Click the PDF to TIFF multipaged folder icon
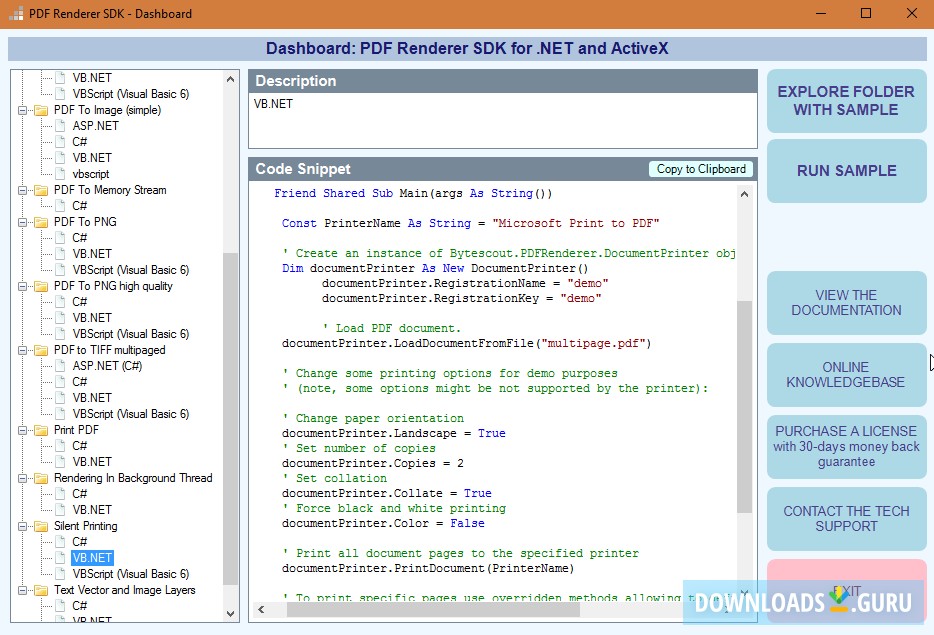 pyautogui.click(x=41, y=350)
